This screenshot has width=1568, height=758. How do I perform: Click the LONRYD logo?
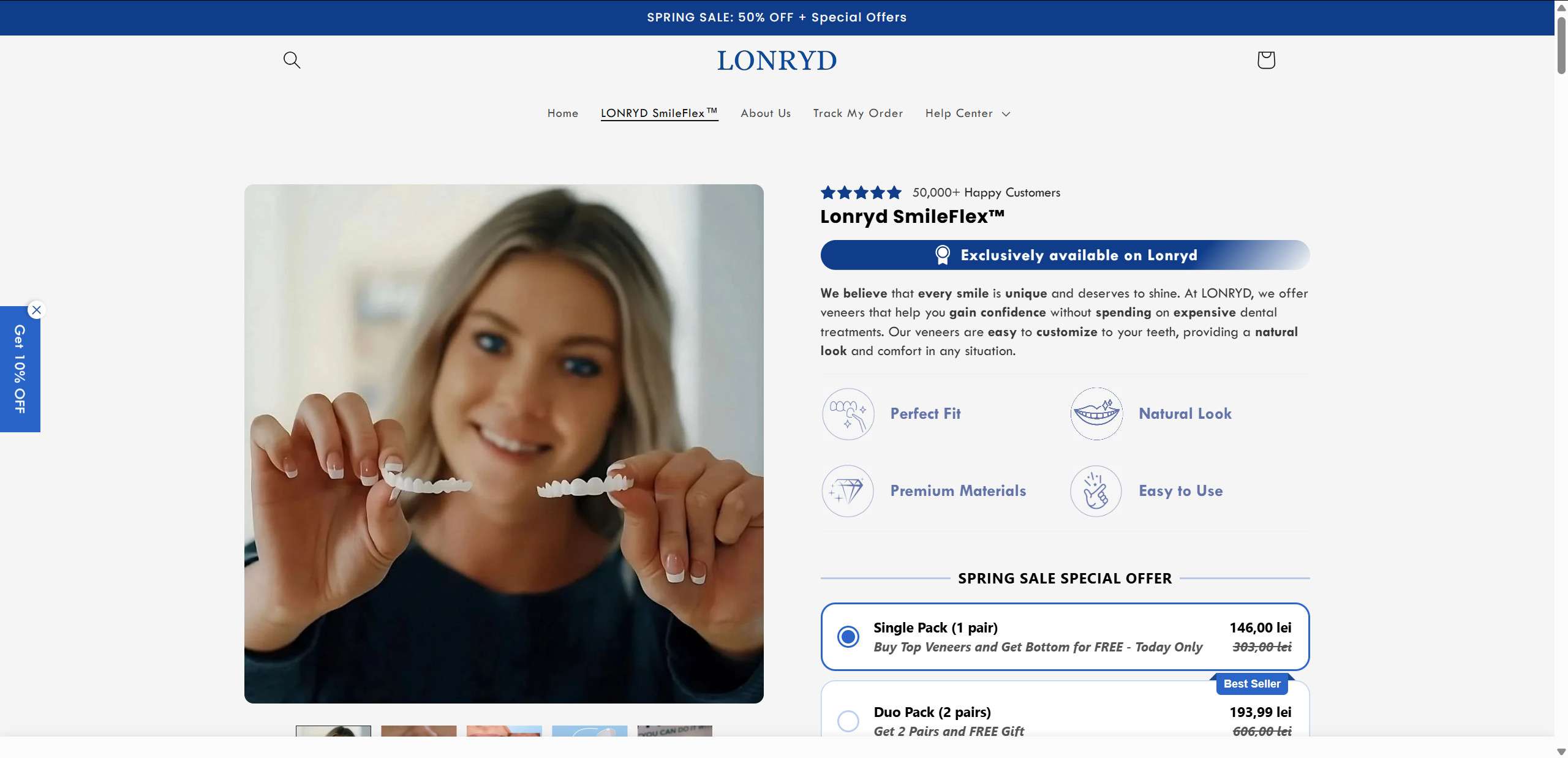[x=776, y=61]
